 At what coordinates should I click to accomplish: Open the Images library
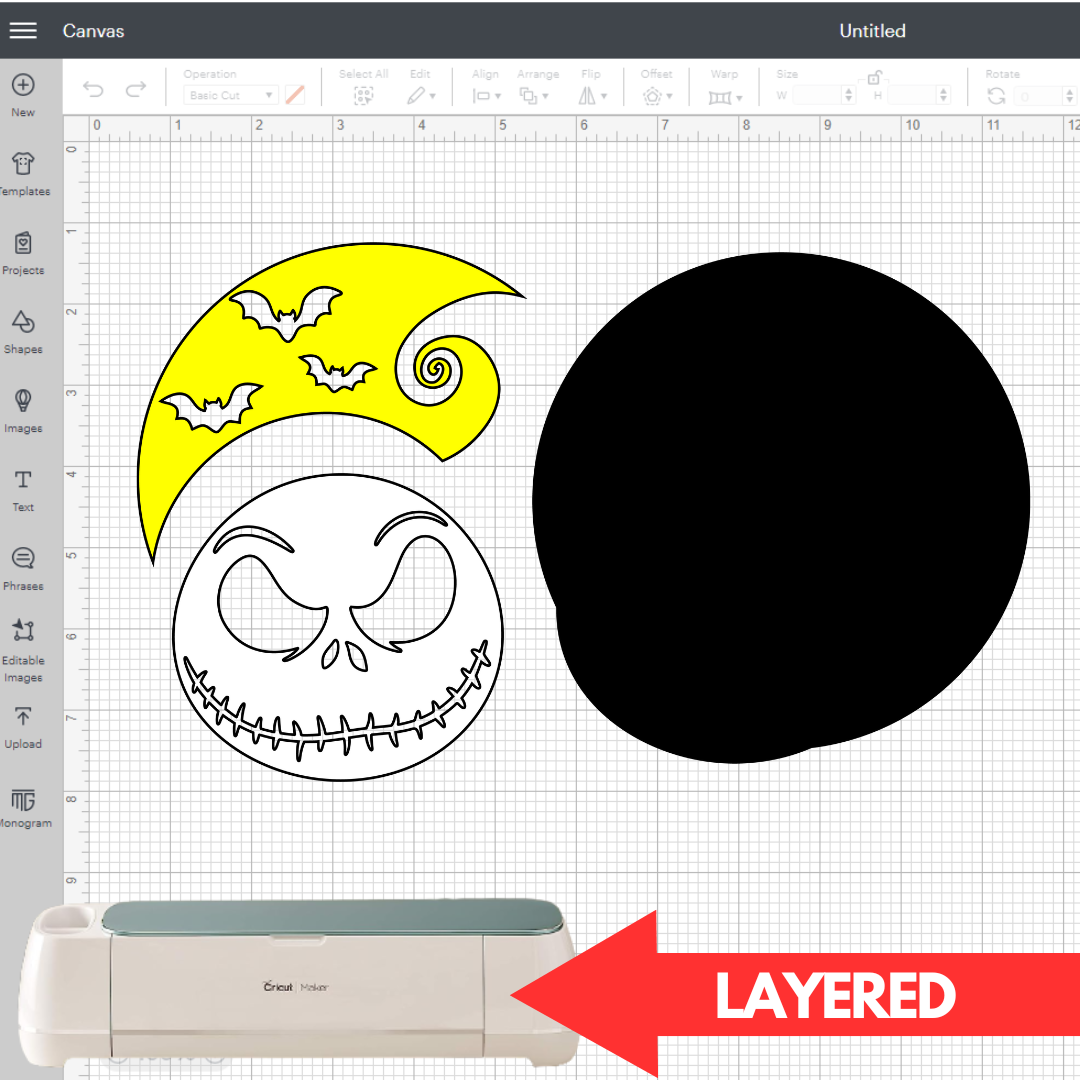coord(23,411)
